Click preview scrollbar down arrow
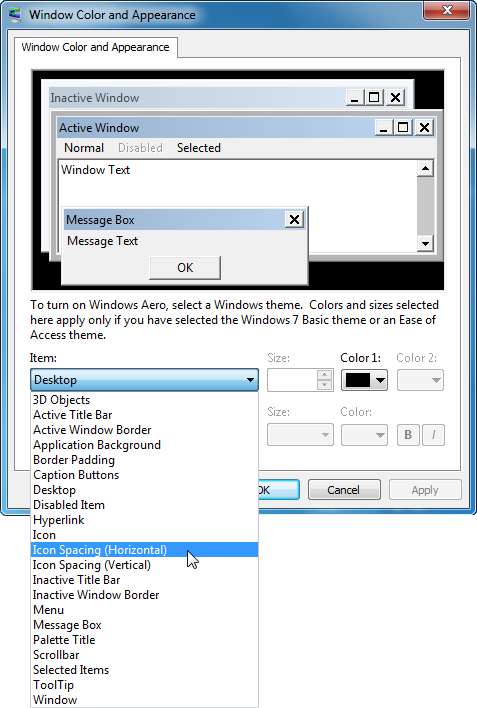Viewport: 477px width, 708px height. (x=425, y=244)
